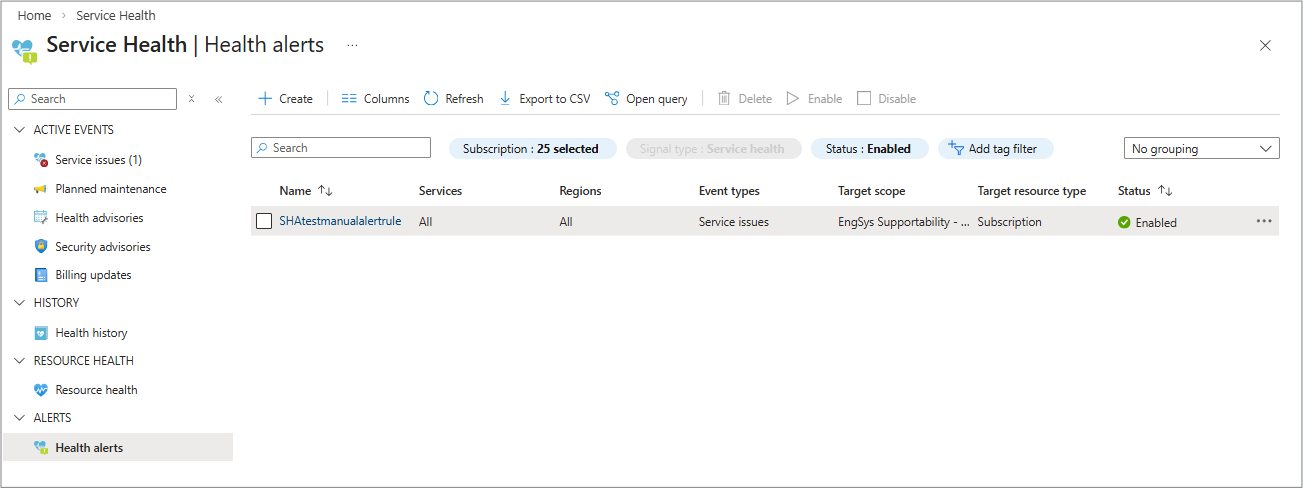
Task: Click the Security advisories shield icon
Action: point(41,246)
